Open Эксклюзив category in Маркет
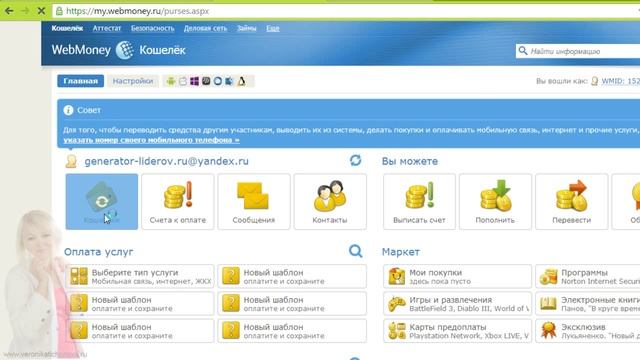The image size is (640, 360). [588, 331]
